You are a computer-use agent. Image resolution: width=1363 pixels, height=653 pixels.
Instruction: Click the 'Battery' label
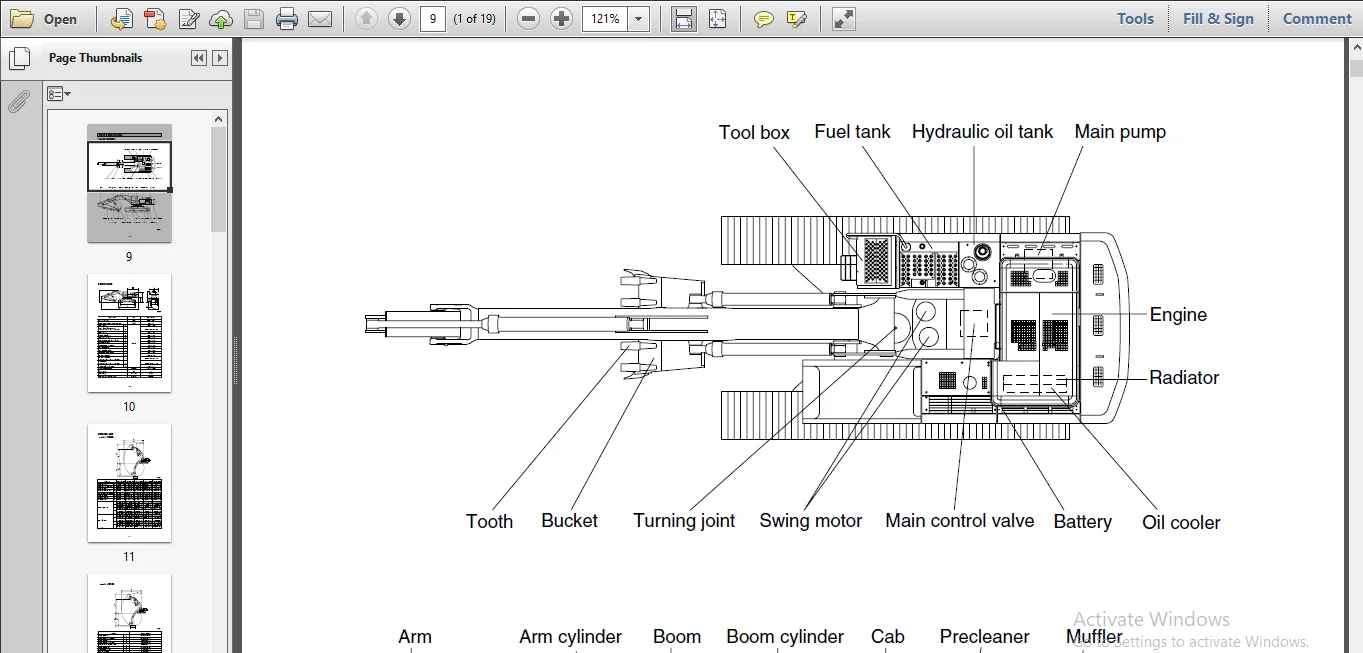point(1082,521)
